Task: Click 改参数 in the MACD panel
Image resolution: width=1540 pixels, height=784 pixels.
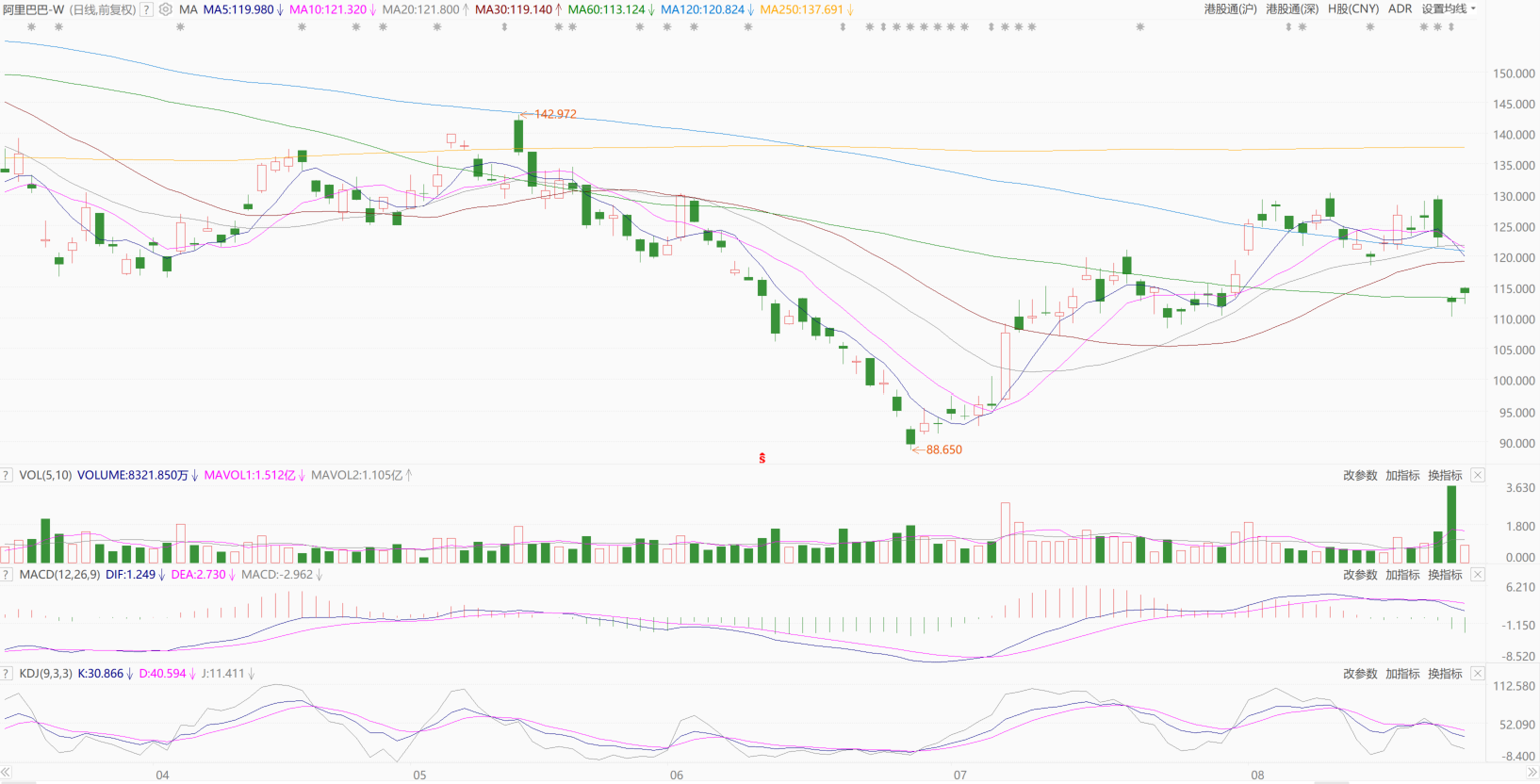Action: (1360, 575)
